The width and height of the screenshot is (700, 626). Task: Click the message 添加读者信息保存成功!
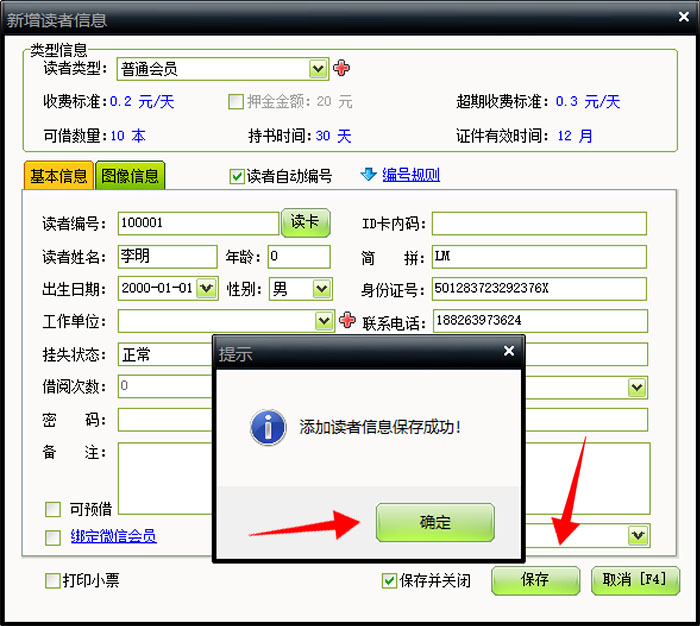380,427
